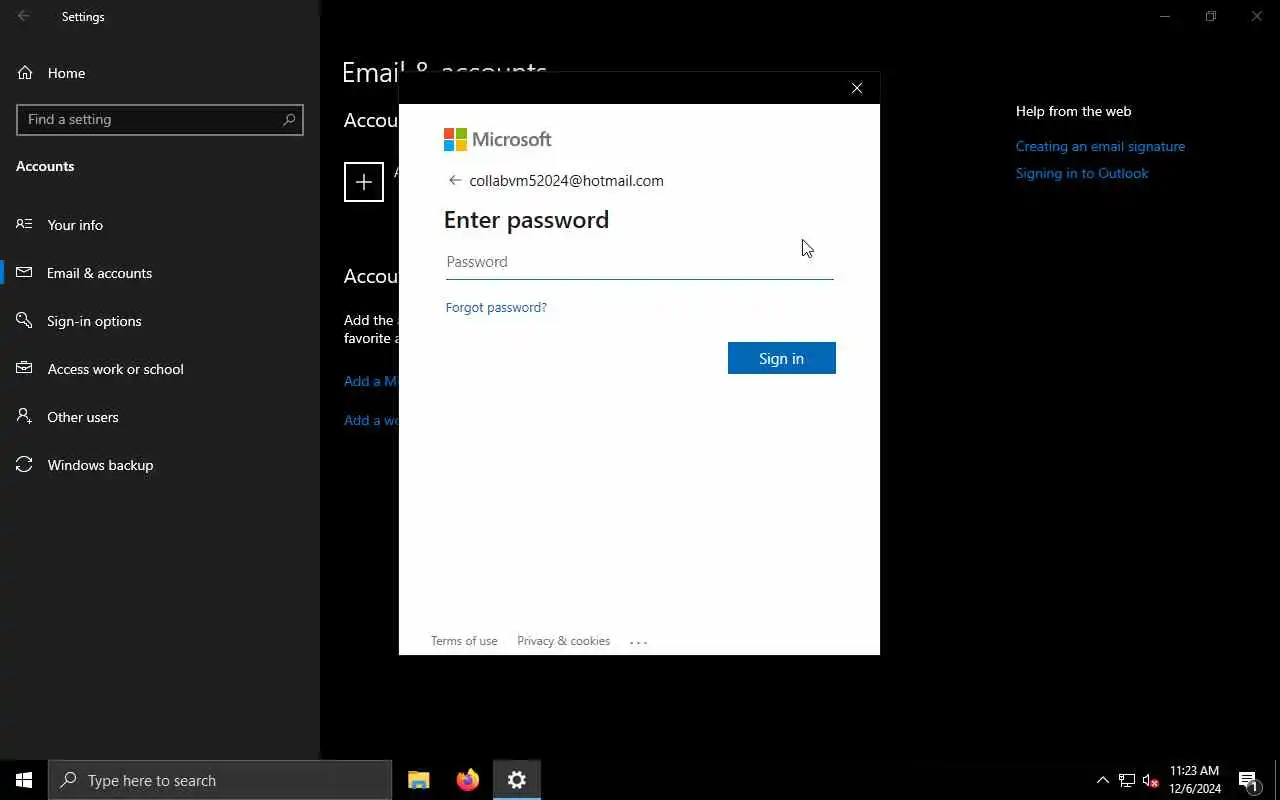Focus the Password input field
1280x800 pixels.
639,262
